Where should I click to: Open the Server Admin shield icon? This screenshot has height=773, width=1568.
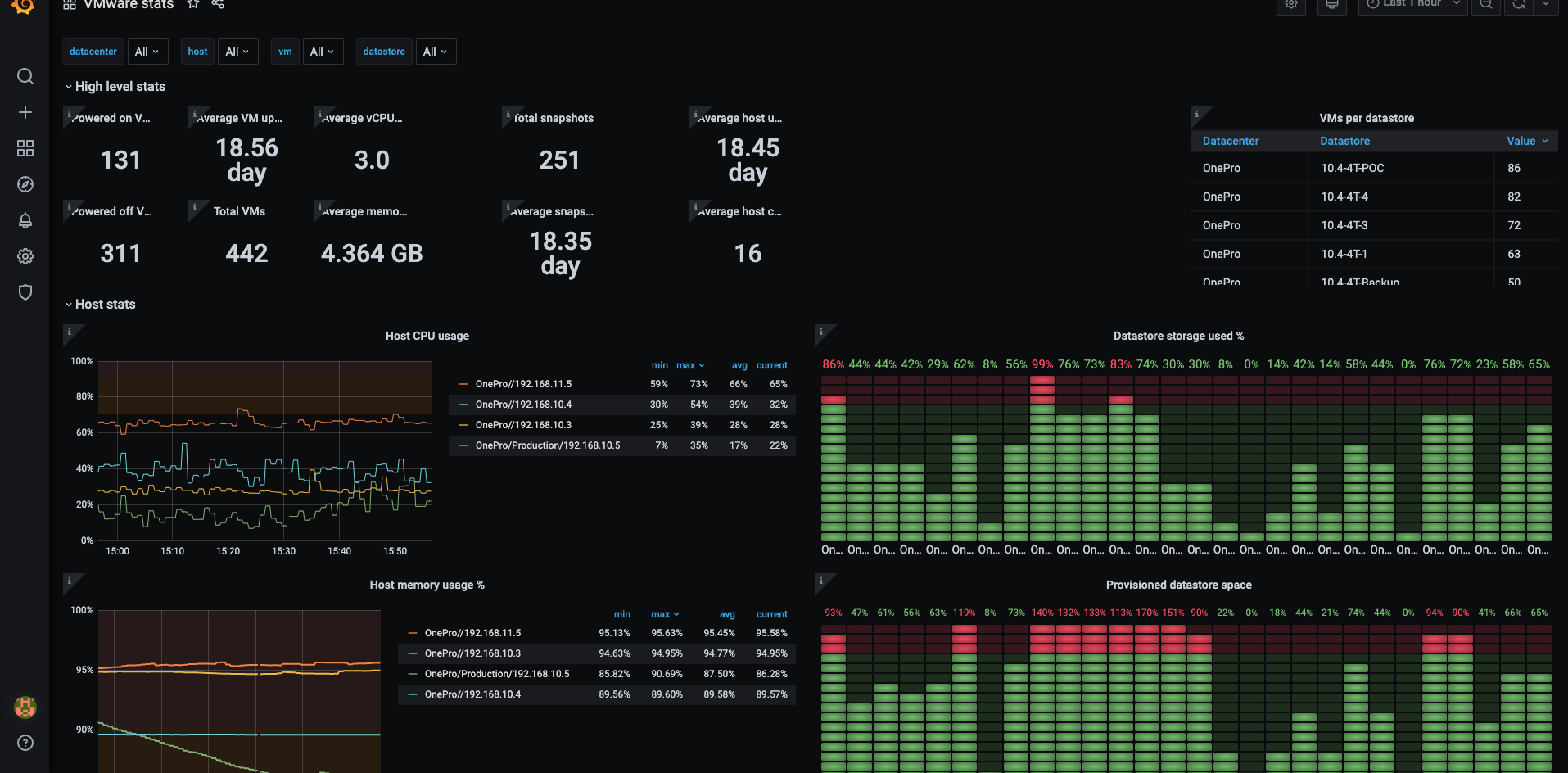pyautogui.click(x=25, y=292)
